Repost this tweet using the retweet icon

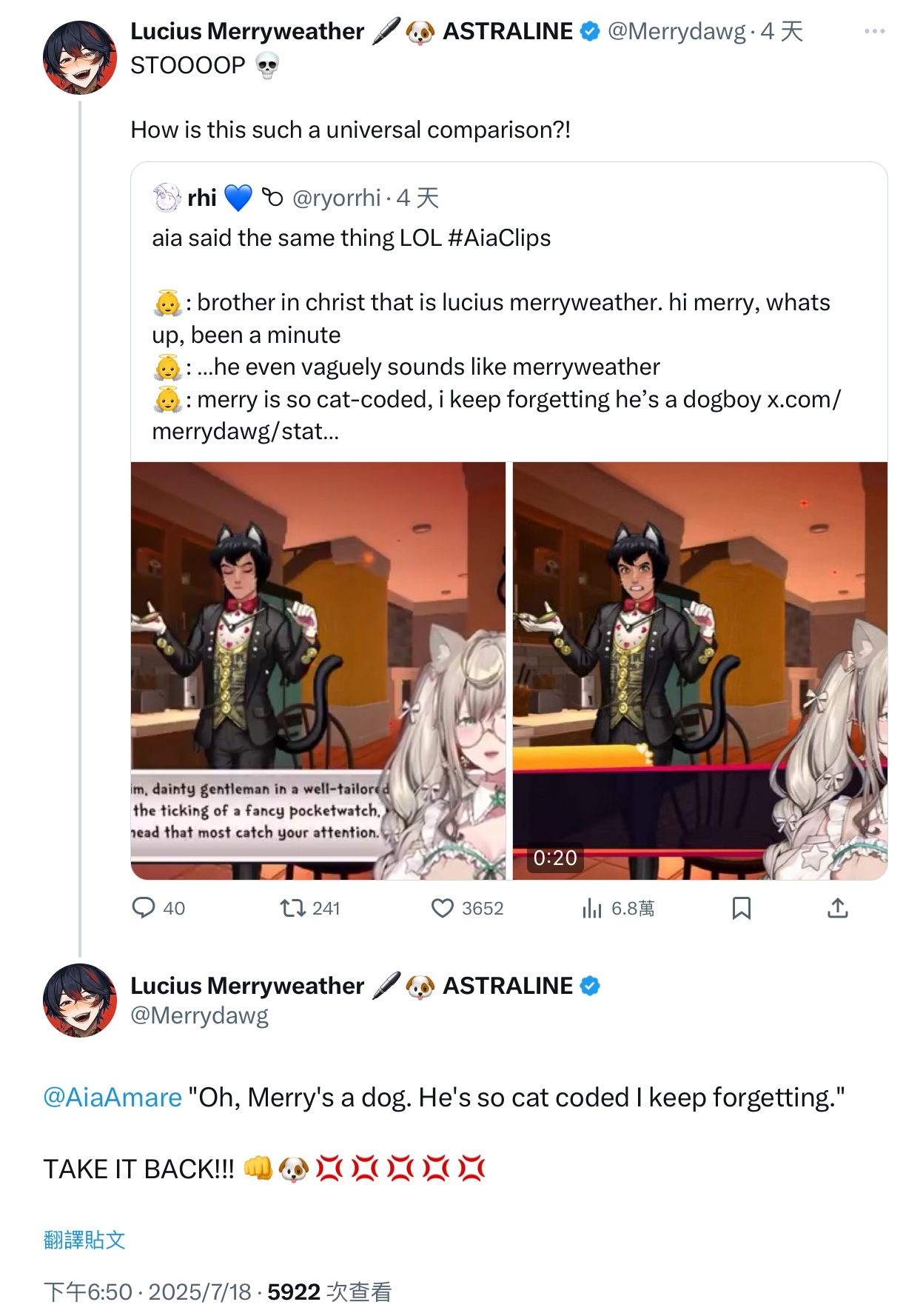tap(293, 908)
